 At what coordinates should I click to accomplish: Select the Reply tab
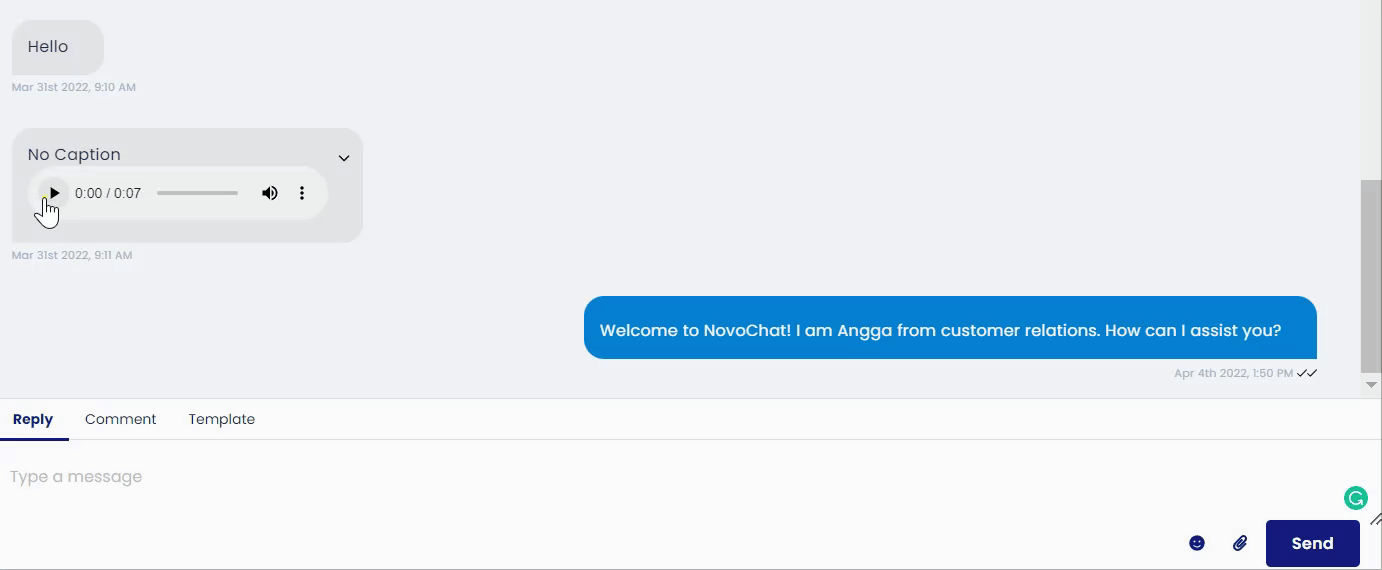[x=33, y=419]
